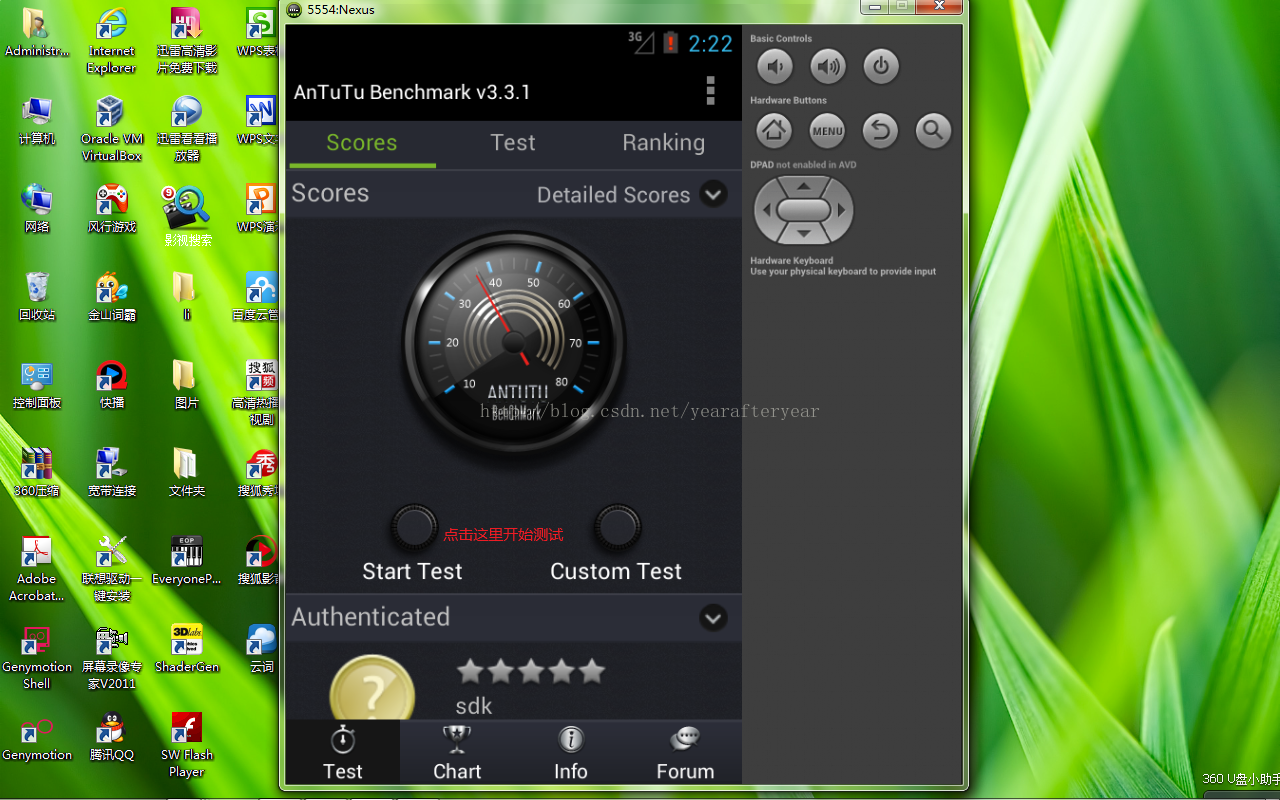This screenshot has height=800, width=1280.
Task: Select the 'sdk' device name text
Action: pos(474,706)
